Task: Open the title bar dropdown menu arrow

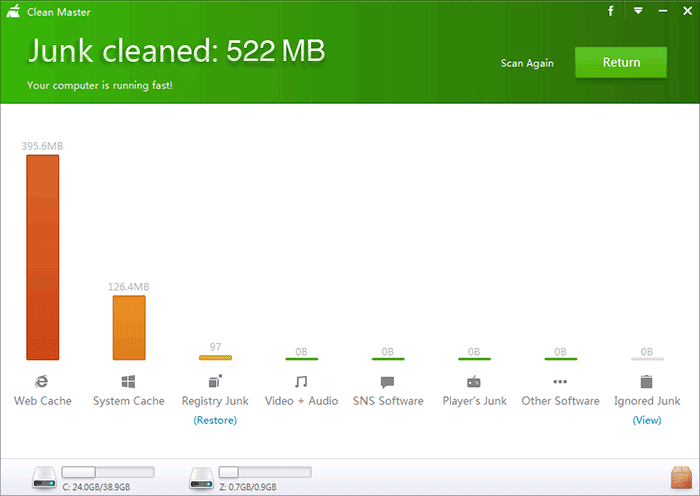Action: click(x=638, y=11)
